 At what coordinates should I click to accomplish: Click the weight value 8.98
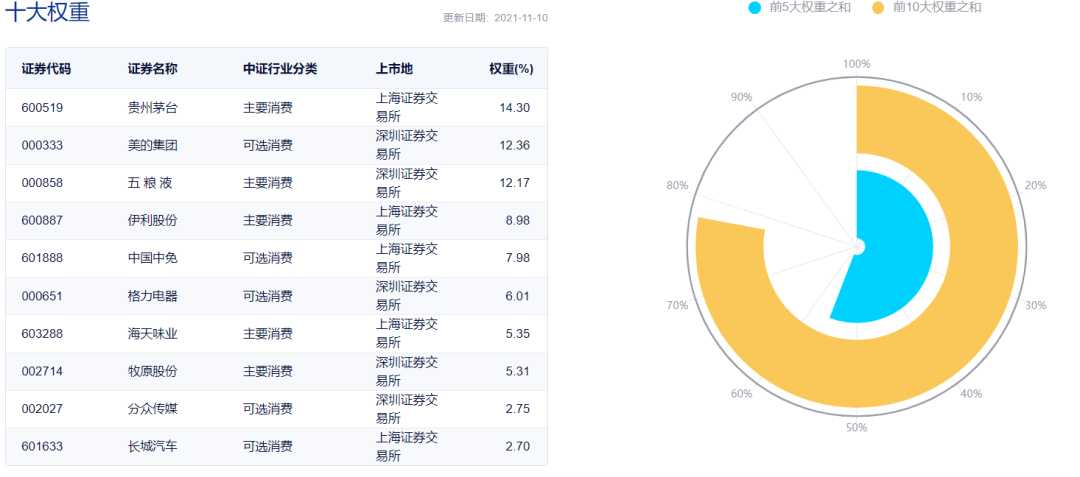(520, 221)
